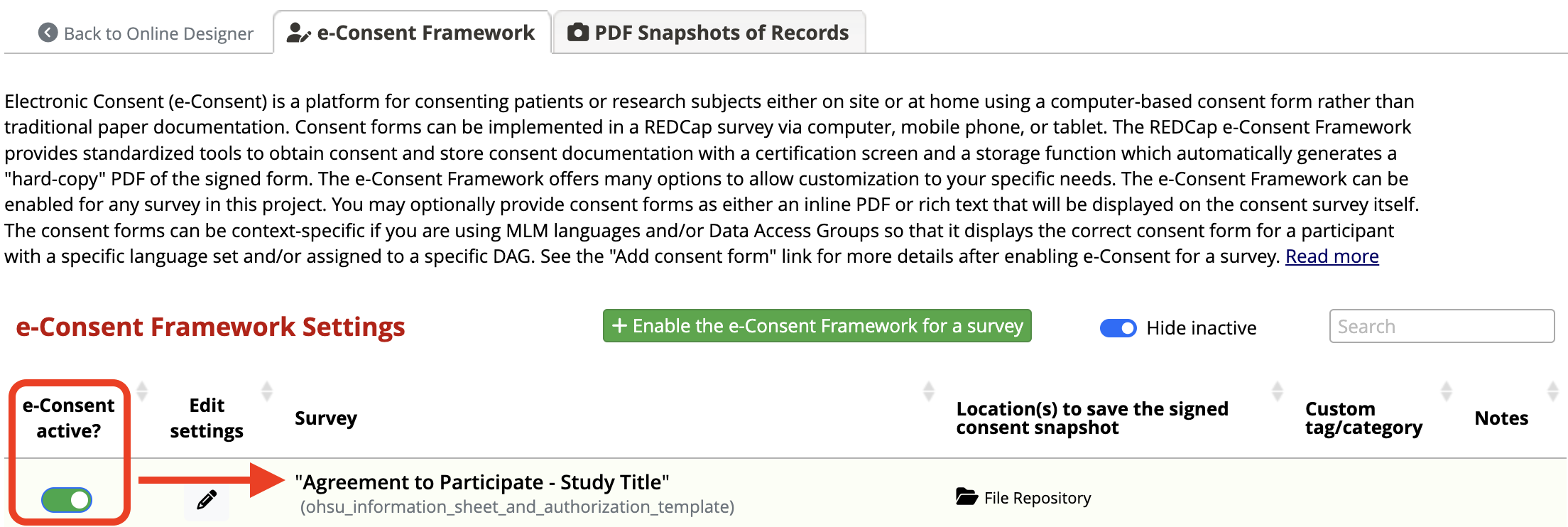Click the camera icon on PDF Snapshots tab
This screenshot has width=1568, height=527.
(x=578, y=32)
